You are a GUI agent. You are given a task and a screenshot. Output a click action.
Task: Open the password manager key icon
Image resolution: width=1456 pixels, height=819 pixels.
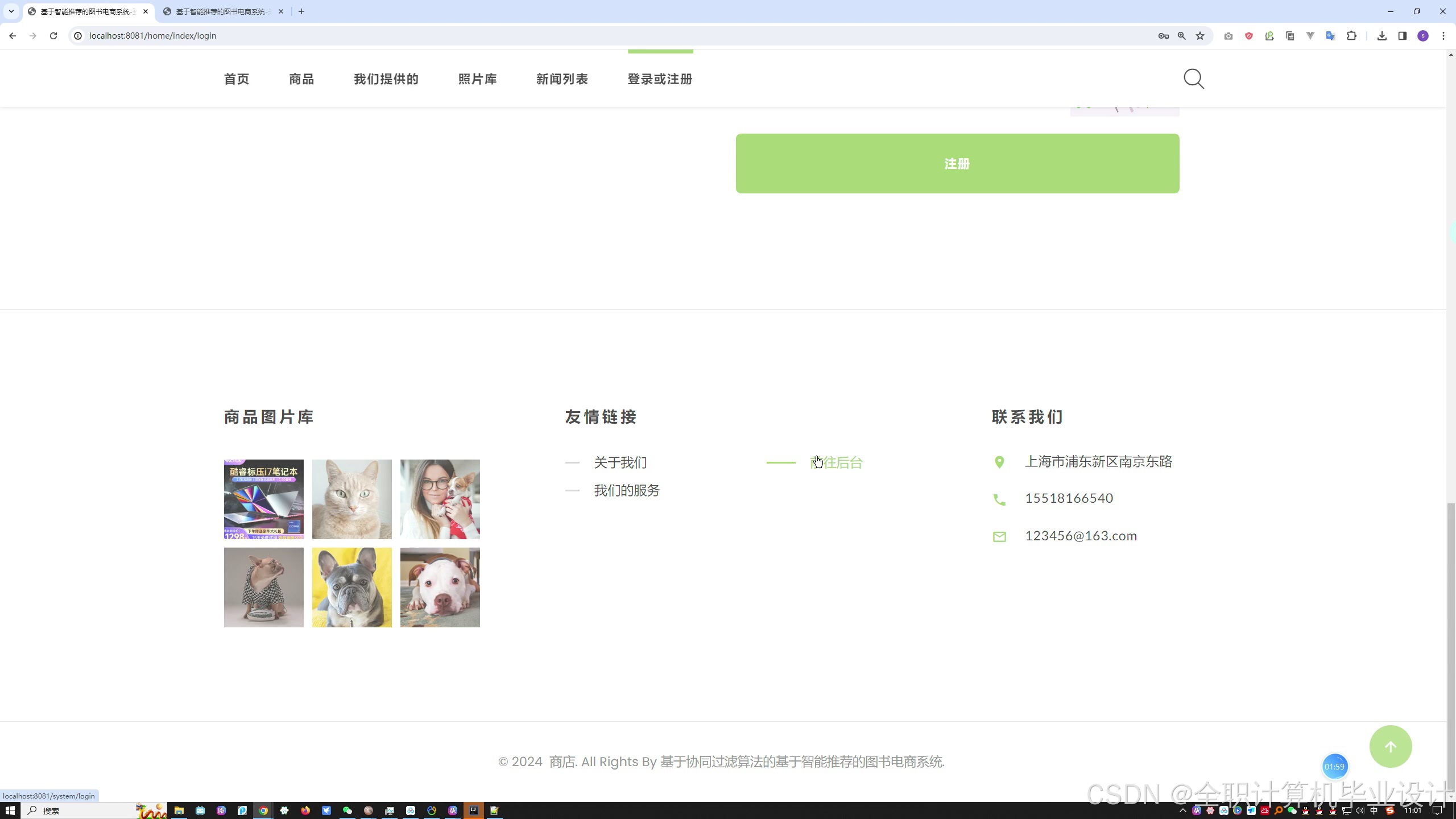point(1163,36)
